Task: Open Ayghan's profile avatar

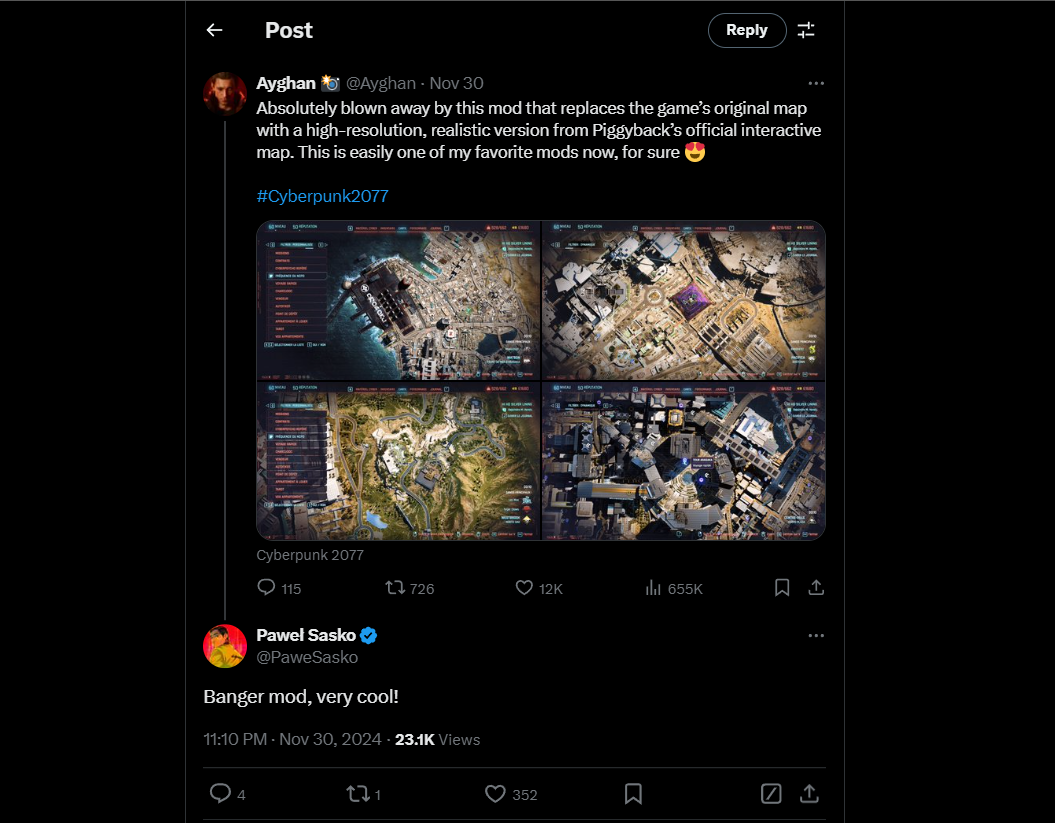Action: [x=225, y=94]
